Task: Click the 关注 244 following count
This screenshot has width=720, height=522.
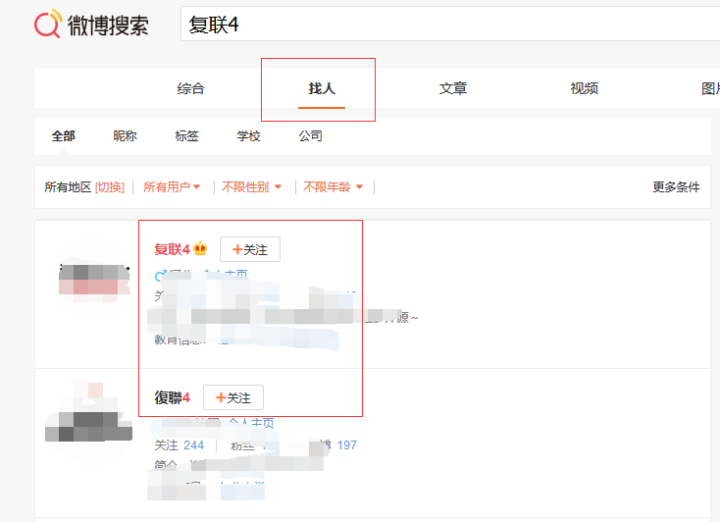Action: point(179,445)
